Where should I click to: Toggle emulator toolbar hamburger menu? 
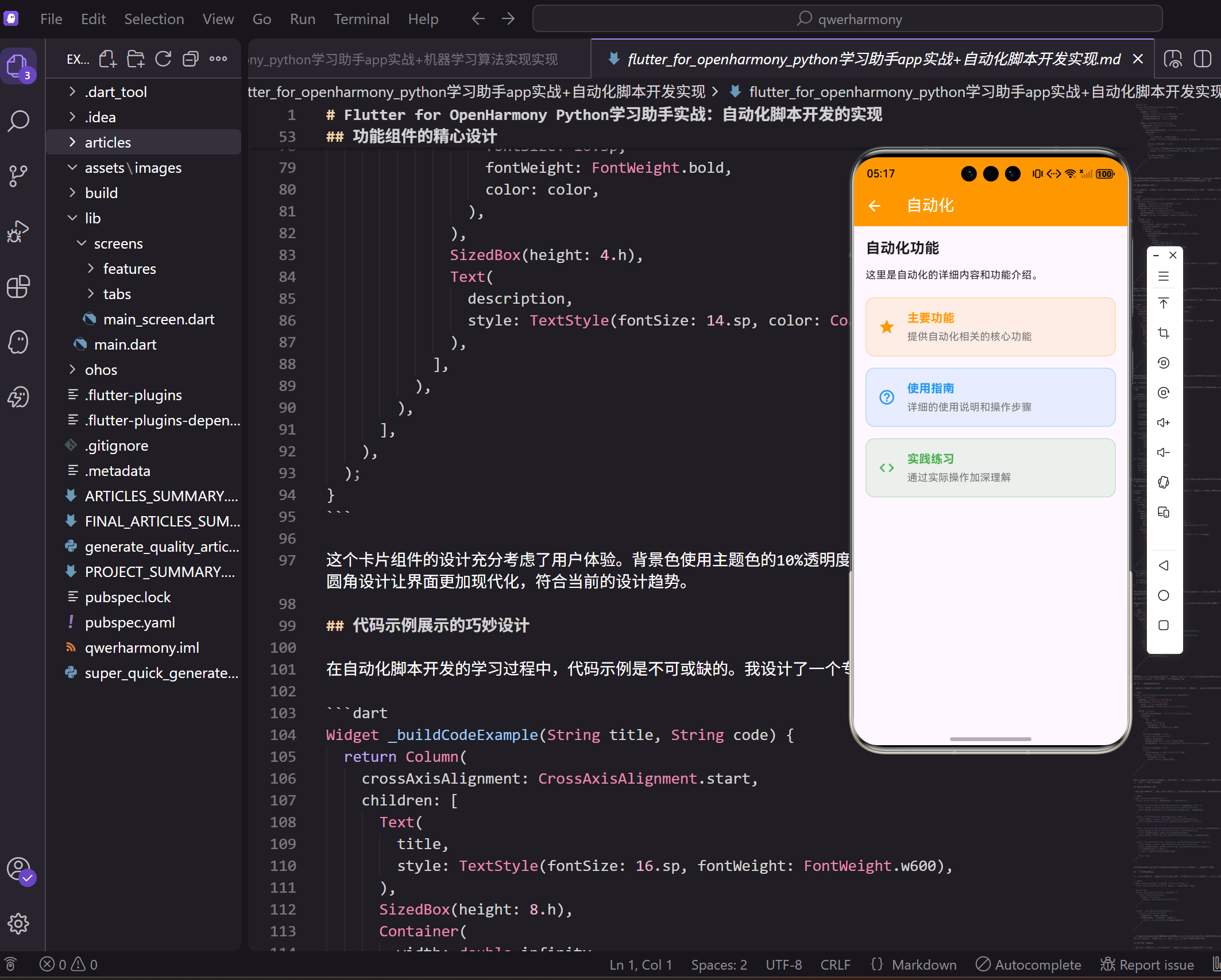tap(1164, 276)
